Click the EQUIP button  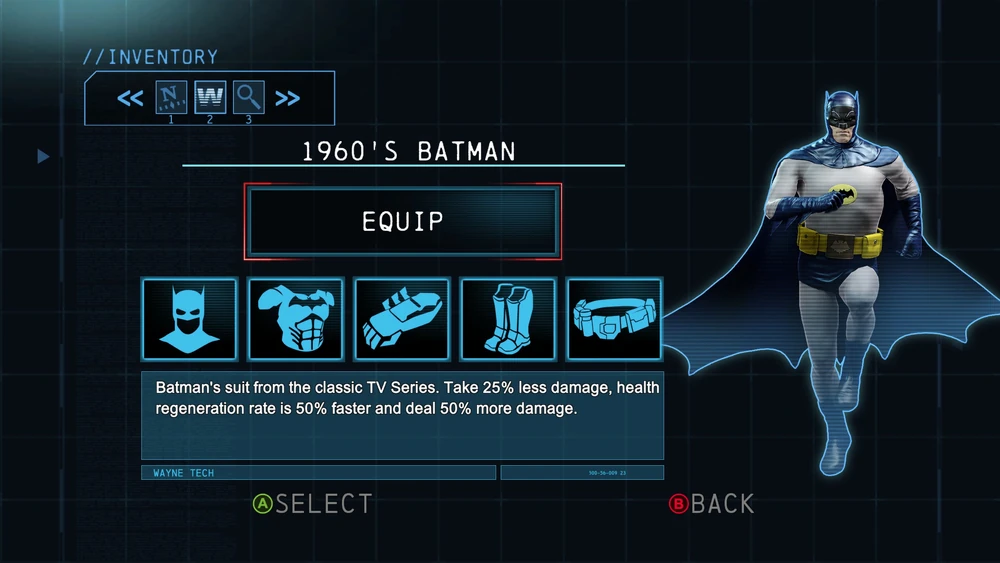tap(402, 221)
